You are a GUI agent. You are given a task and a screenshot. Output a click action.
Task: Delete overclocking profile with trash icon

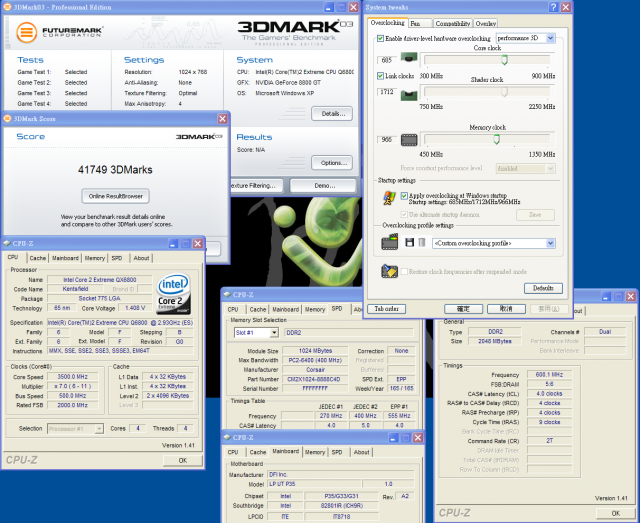[422, 243]
